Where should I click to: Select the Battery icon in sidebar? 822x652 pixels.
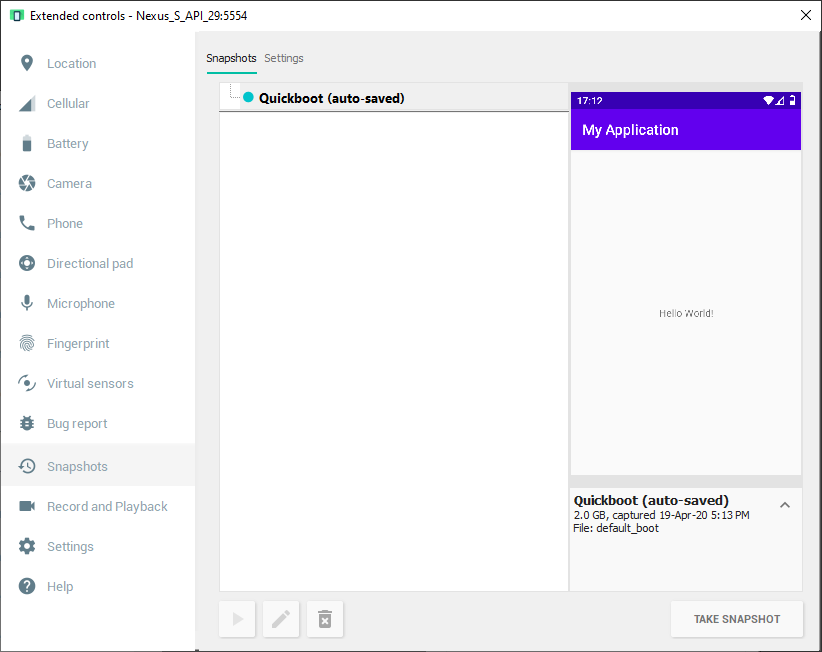point(27,144)
